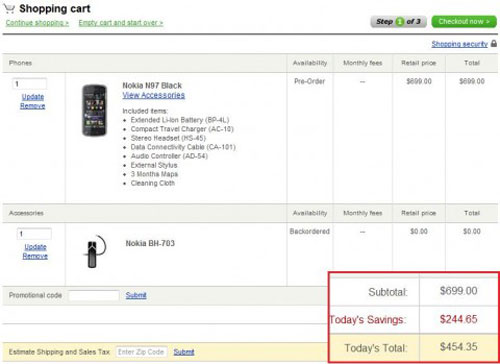
Task: Click the green Checkout now button
Action: point(464,22)
